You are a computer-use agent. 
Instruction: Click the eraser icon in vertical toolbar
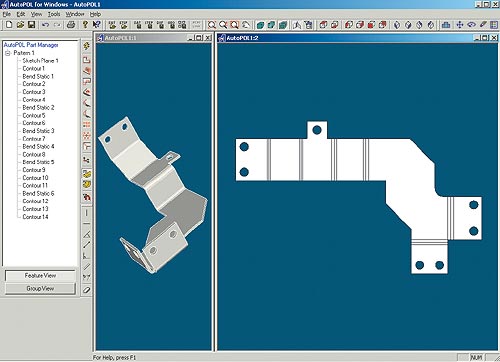pos(87,290)
